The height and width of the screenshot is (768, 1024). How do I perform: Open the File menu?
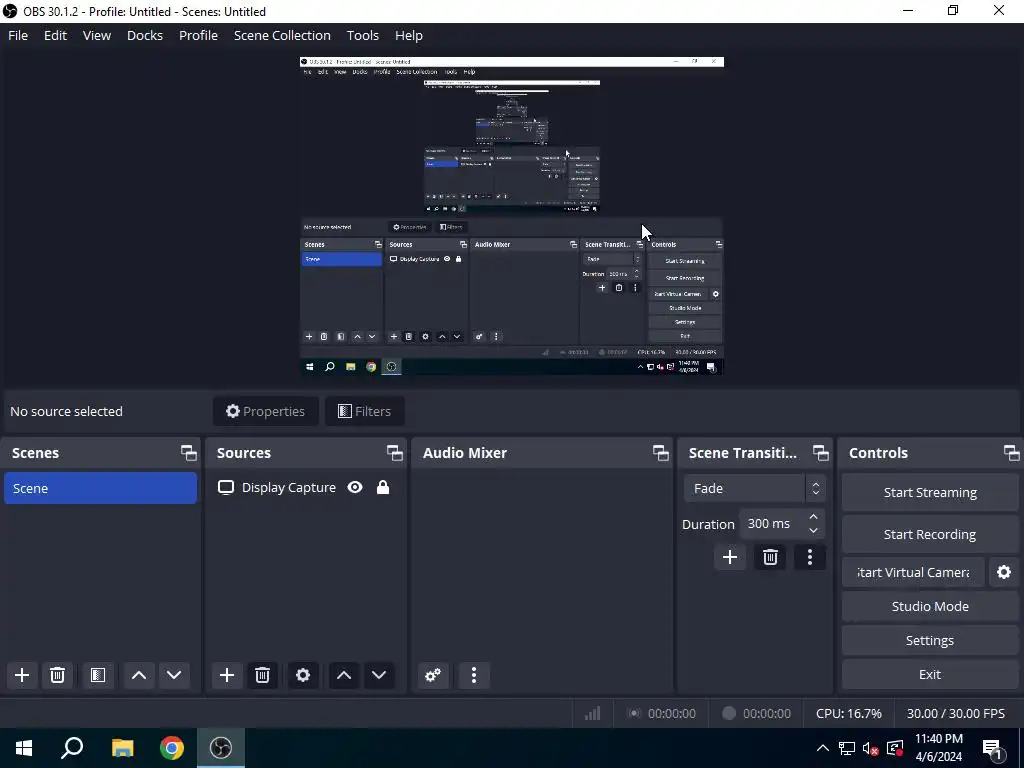(x=18, y=35)
